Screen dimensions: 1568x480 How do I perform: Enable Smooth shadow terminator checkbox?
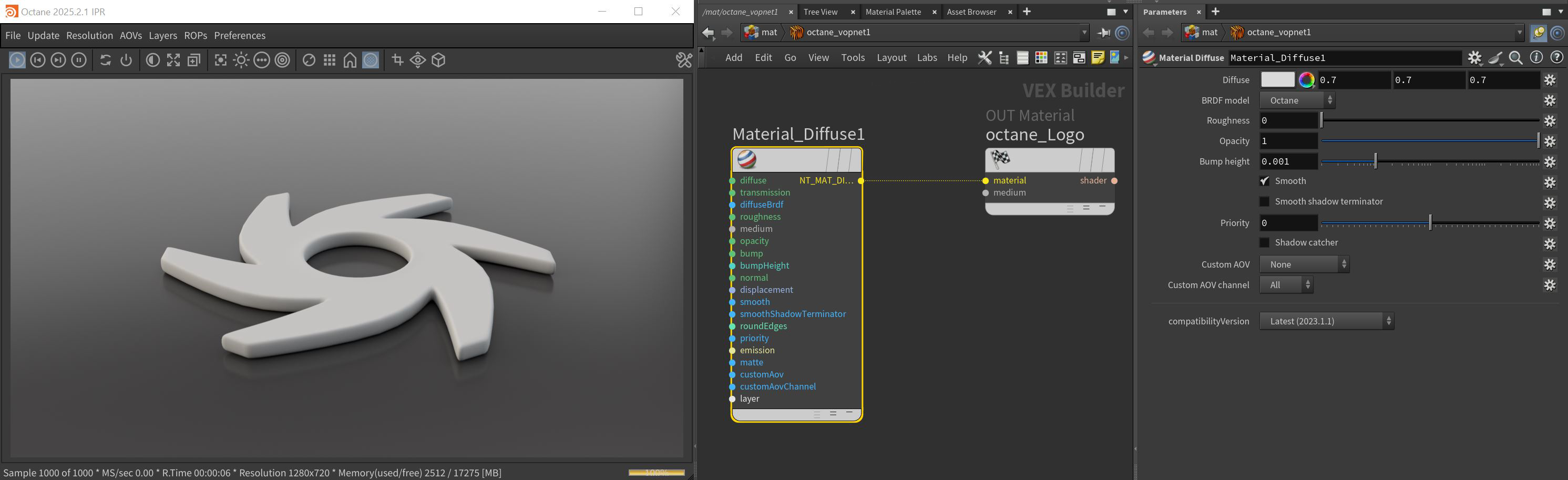1265,202
